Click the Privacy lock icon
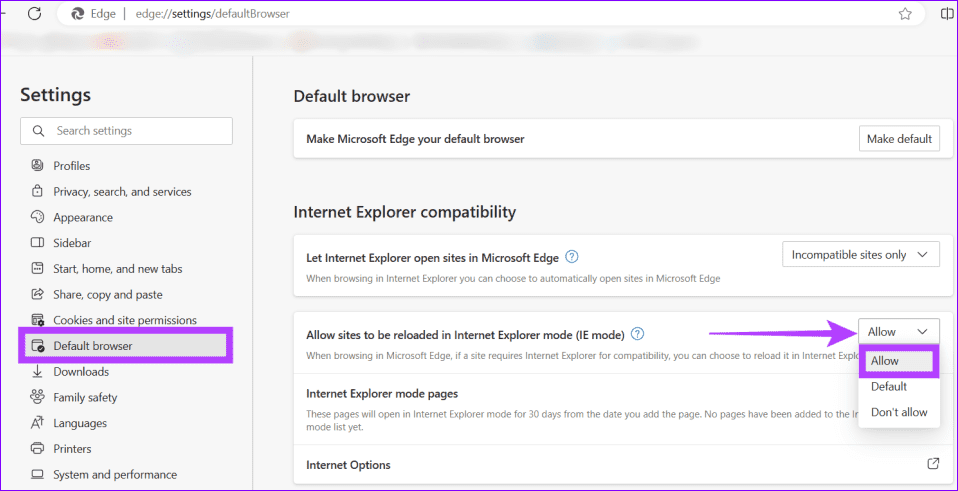Viewport: 958px width, 491px height. coord(37,191)
